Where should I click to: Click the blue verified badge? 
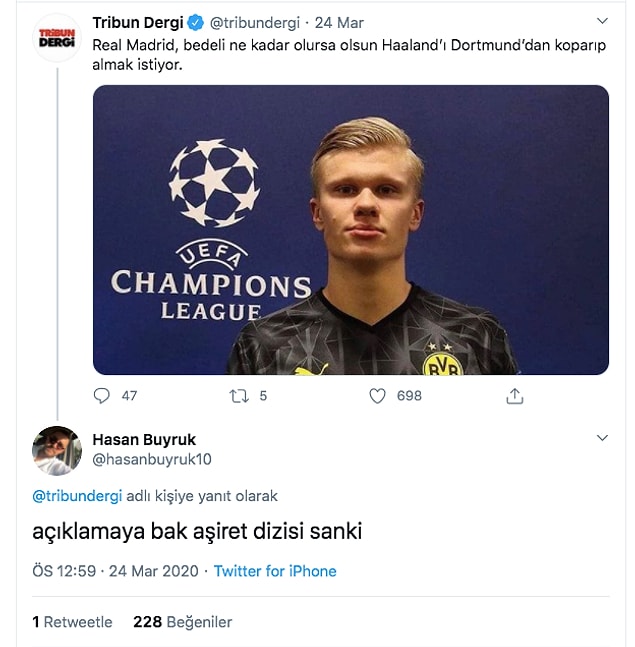196,23
